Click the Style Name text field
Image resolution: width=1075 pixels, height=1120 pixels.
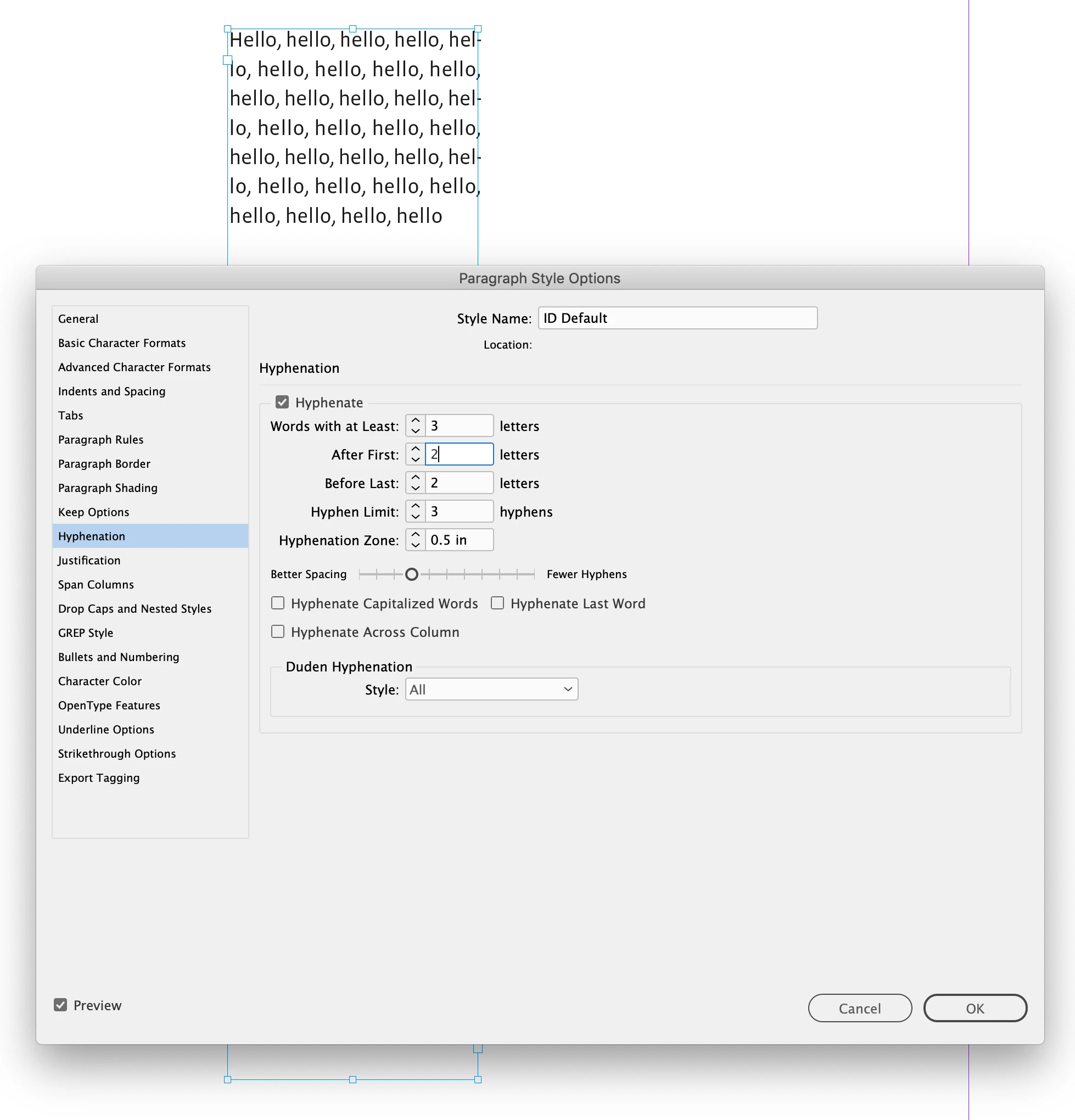click(678, 318)
